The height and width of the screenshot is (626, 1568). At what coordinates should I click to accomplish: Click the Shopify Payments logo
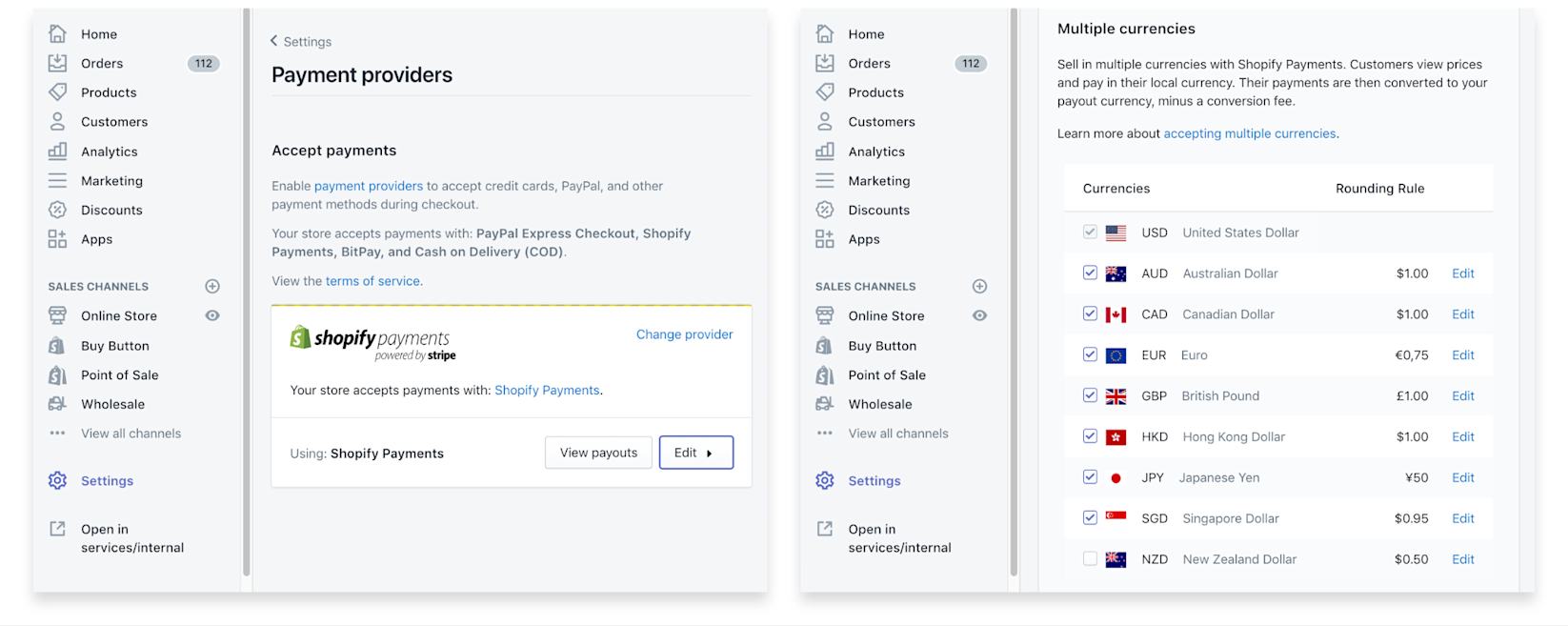[x=372, y=343]
